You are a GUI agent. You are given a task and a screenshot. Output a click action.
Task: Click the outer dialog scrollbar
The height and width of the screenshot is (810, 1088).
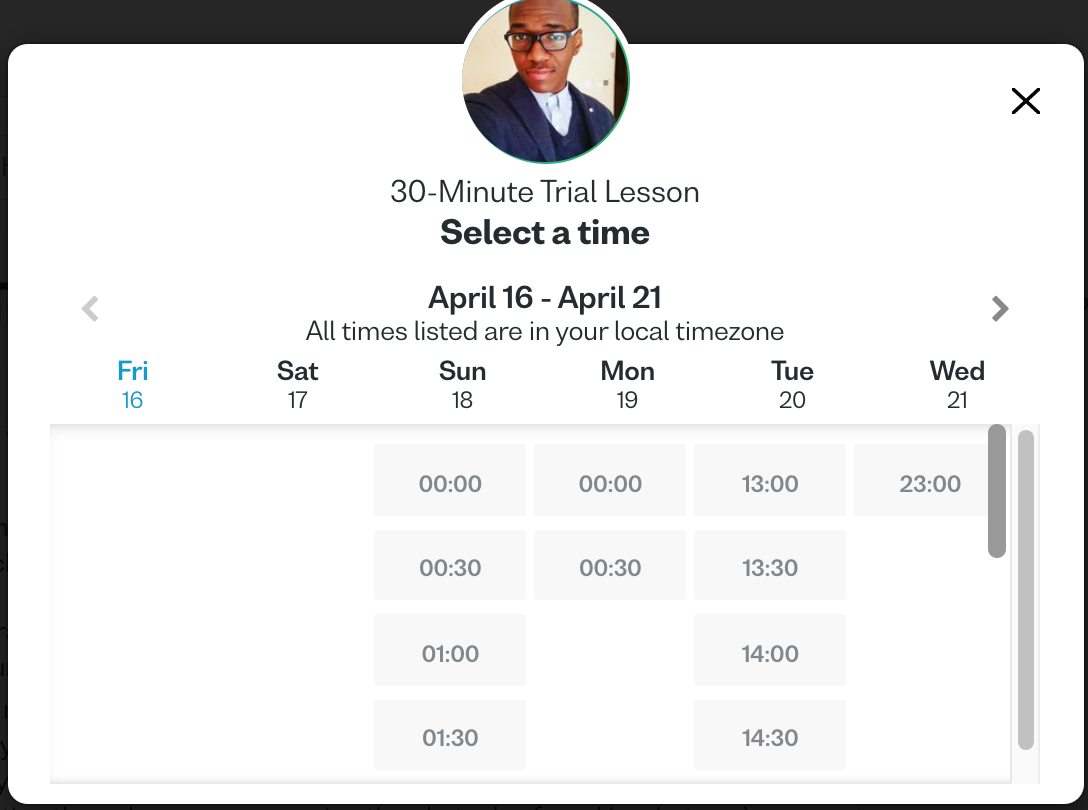pyautogui.click(x=1026, y=590)
